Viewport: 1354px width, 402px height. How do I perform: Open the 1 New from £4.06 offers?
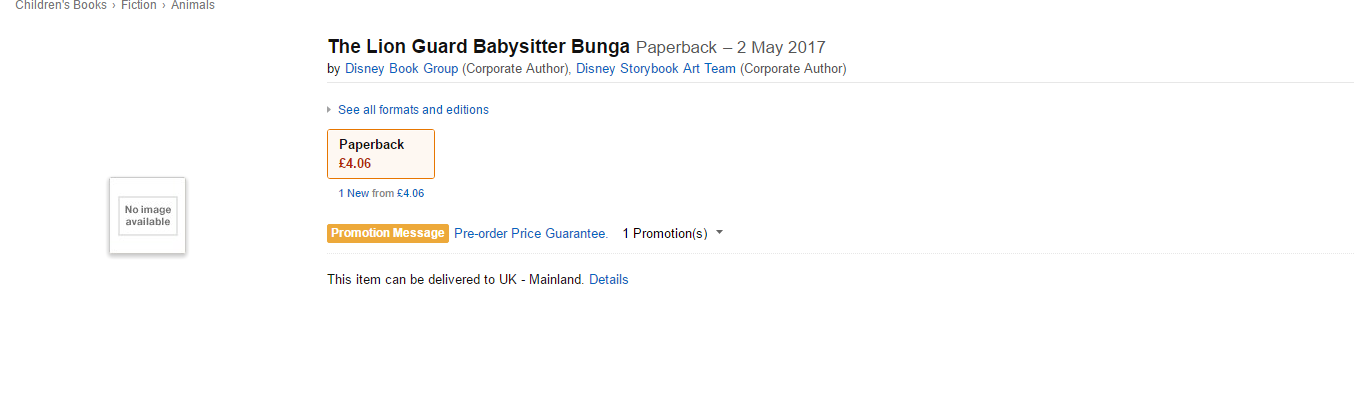(x=381, y=193)
